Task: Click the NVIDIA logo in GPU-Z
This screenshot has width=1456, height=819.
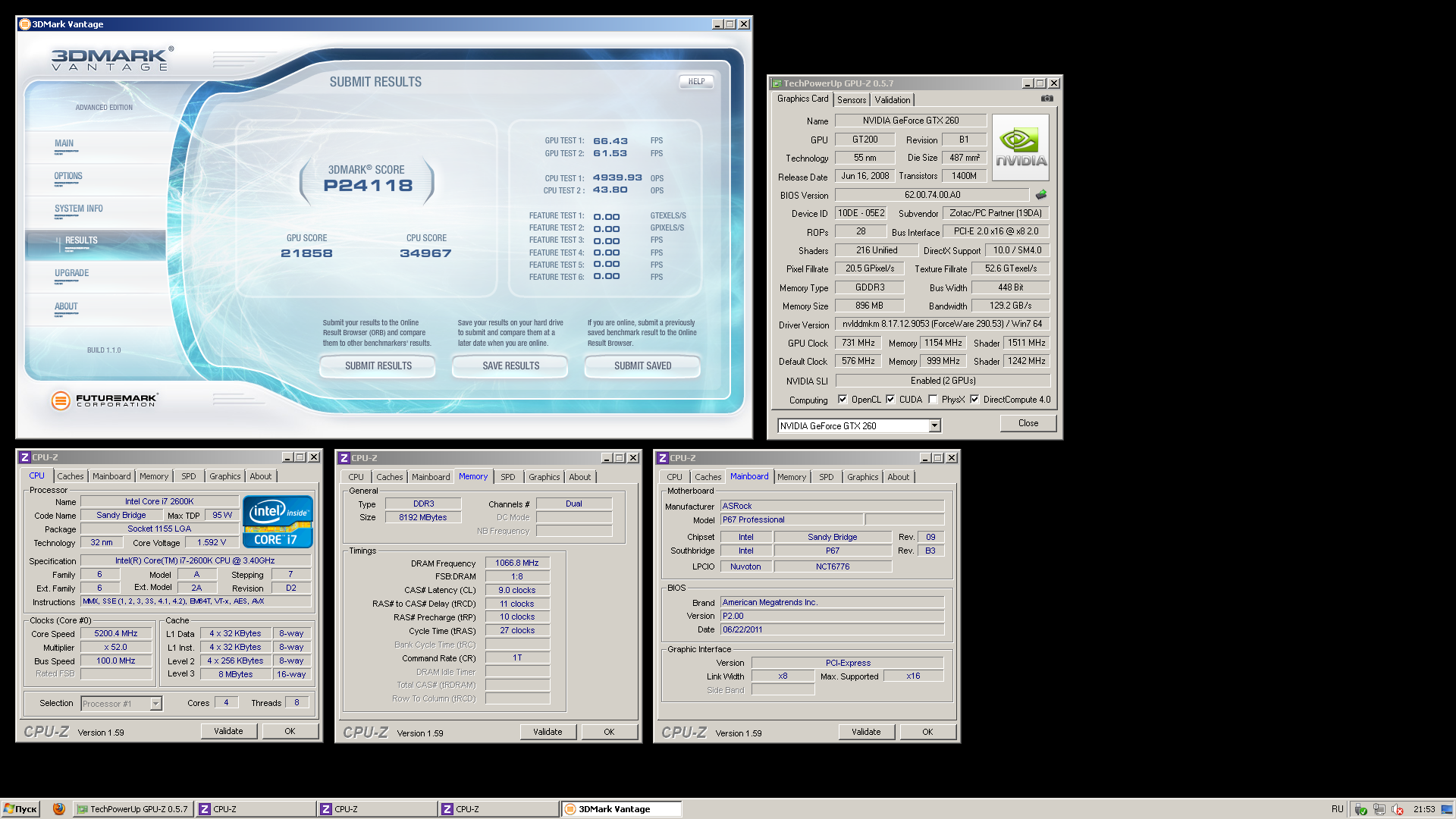Action: (x=1021, y=147)
